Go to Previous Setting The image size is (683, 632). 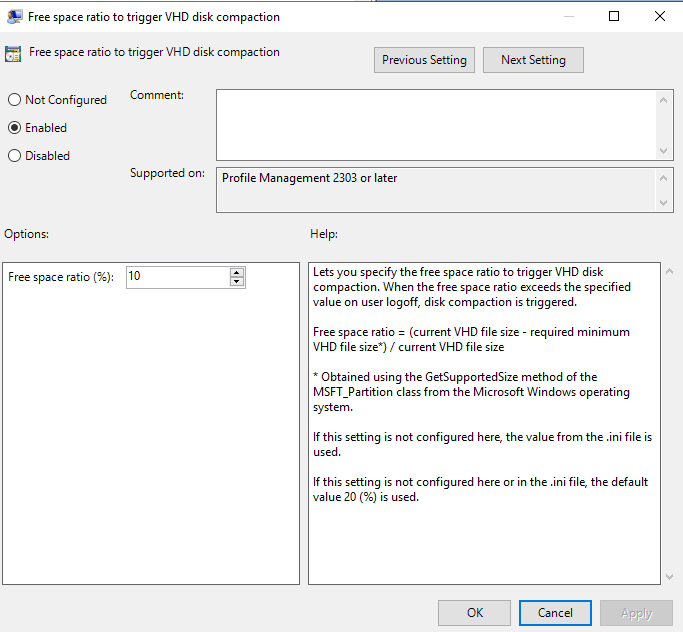(424, 60)
